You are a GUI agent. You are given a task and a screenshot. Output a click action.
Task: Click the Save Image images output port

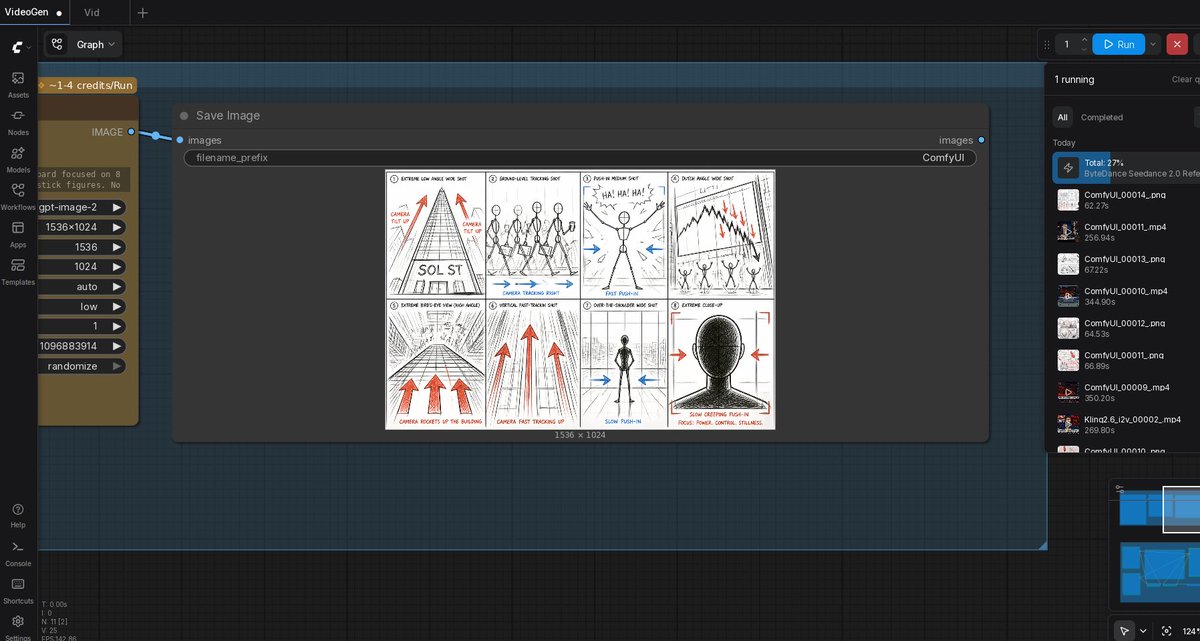(x=981, y=140)
